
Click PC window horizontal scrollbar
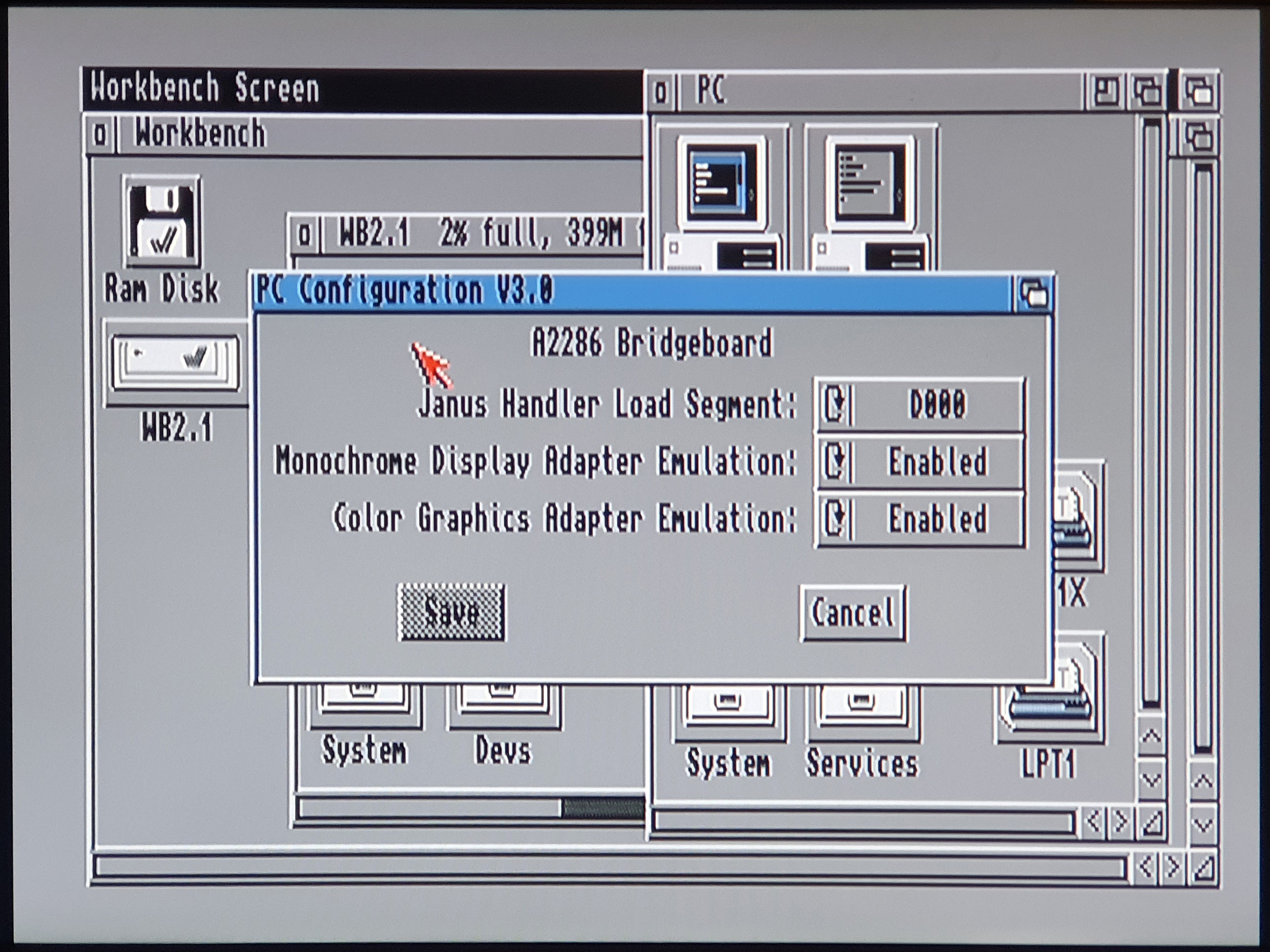click(864, 822)
